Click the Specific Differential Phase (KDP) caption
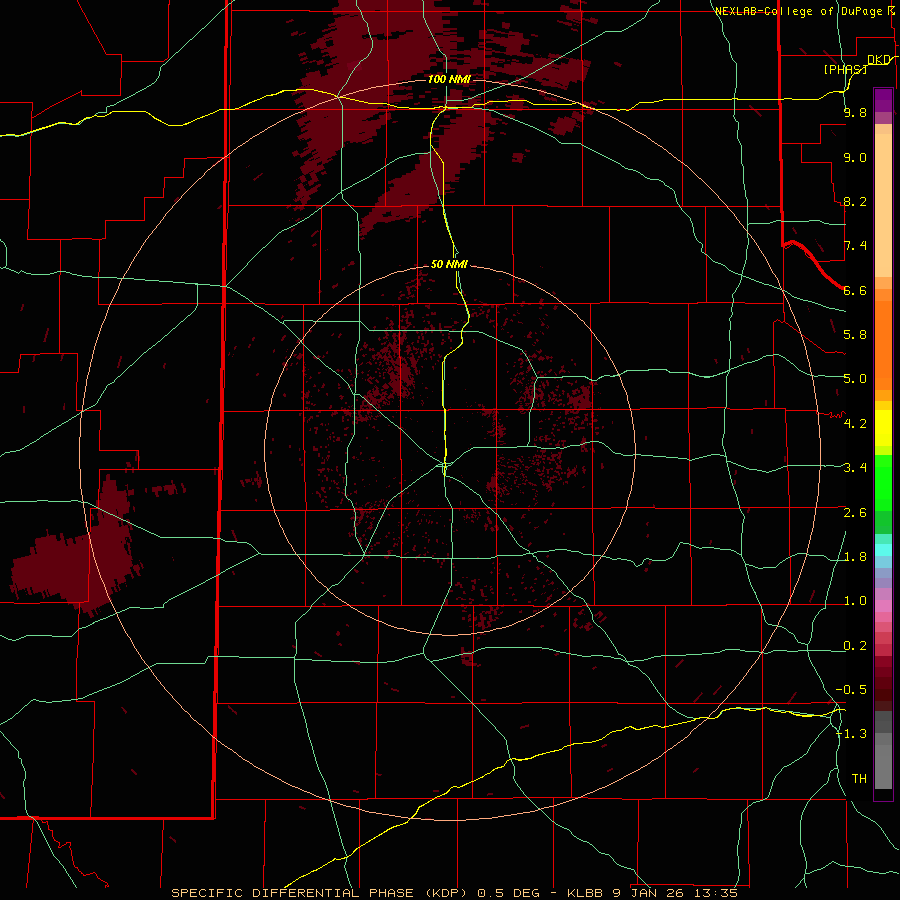Image resolution: width=900 pixels, height=900 pixels. 455,893
